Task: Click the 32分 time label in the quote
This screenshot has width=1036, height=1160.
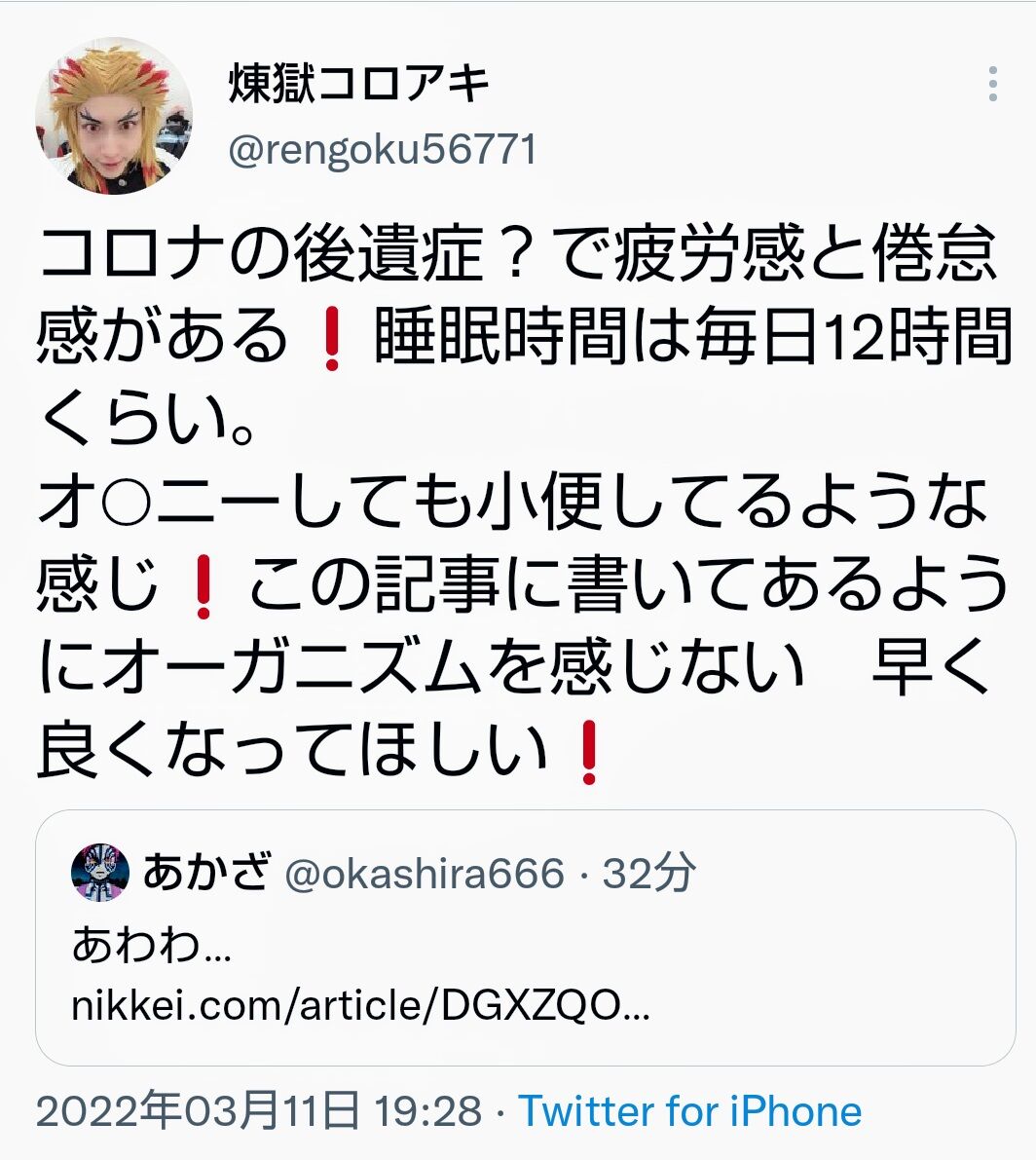Action: click(x=648, y=873)
